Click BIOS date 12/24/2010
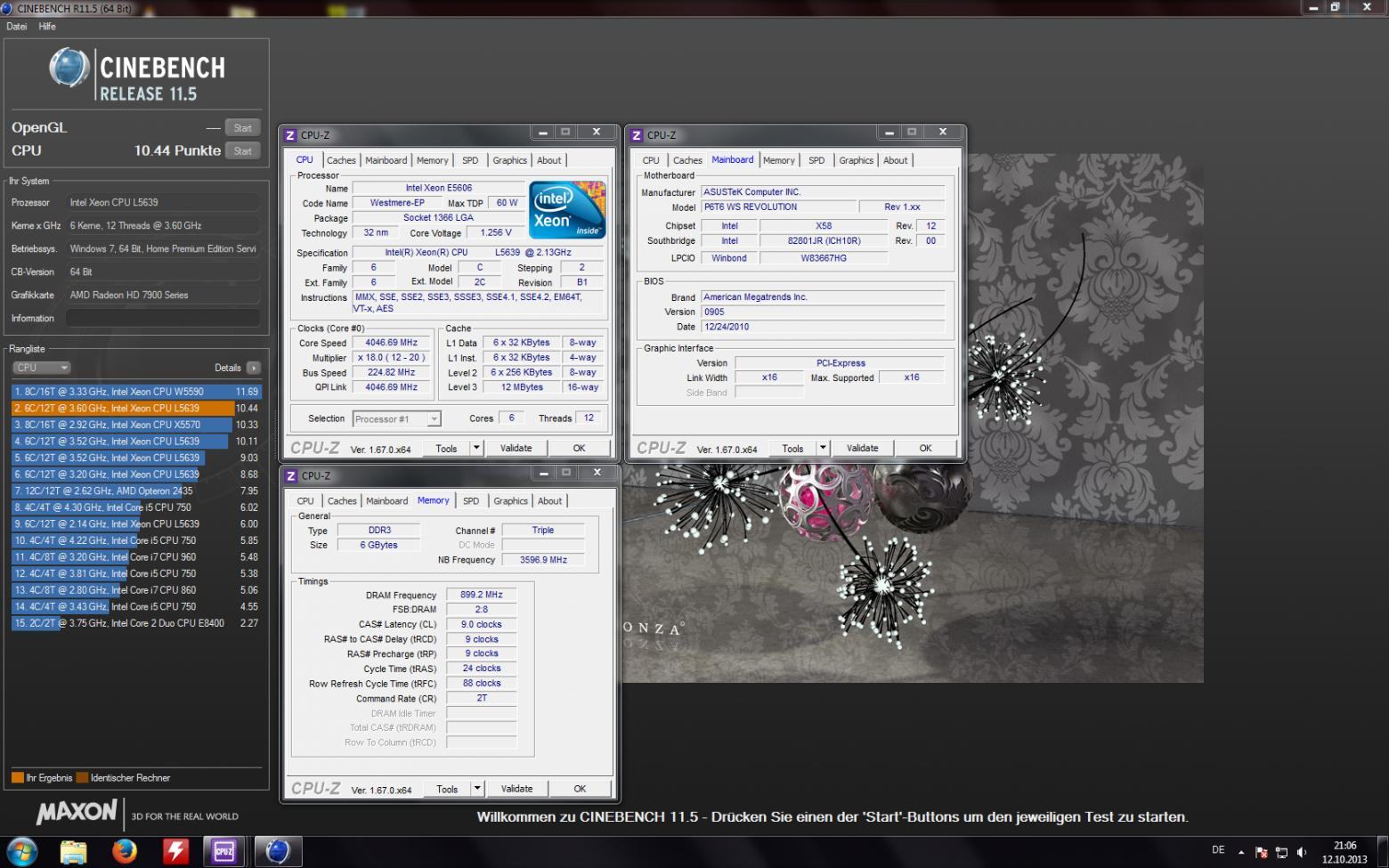The image size is (1389, 868). coord(823,327)
